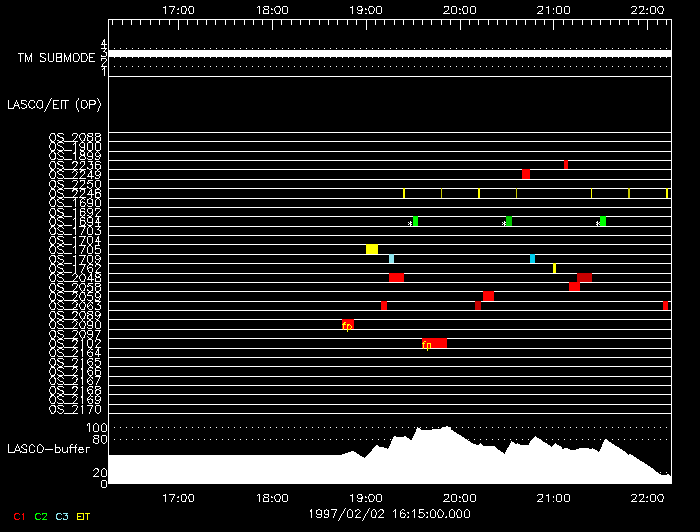The image size is (700, 532).
Task: Select the leftmost green block on OS_1694 row
Action: [415, 221]
